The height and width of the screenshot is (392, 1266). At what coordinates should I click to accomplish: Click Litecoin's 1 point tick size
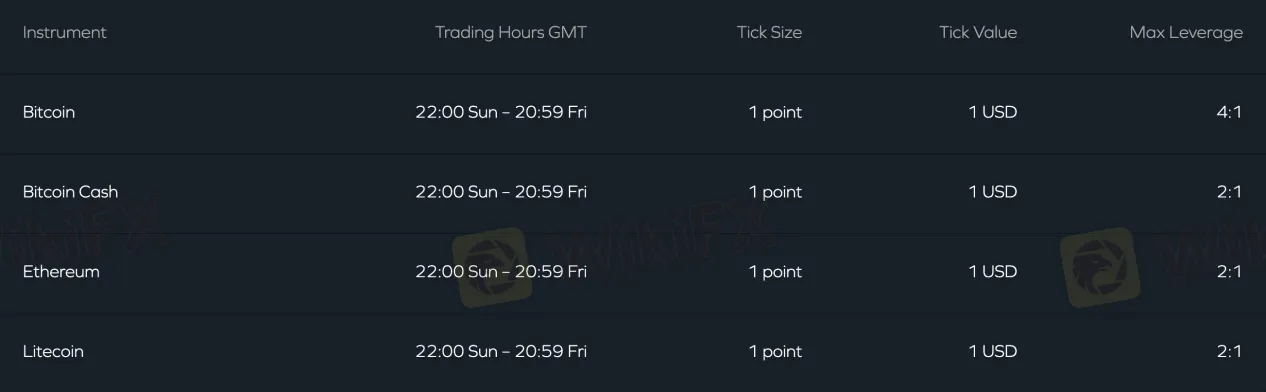pyautogui.click(x=775, y=352)
